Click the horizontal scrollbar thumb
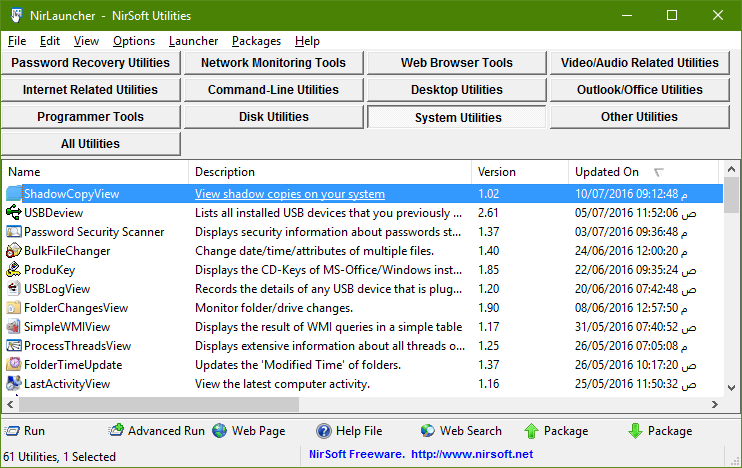The width and height of the screenshot is (742, 468). pyautogui.click(x=159, y=404)
